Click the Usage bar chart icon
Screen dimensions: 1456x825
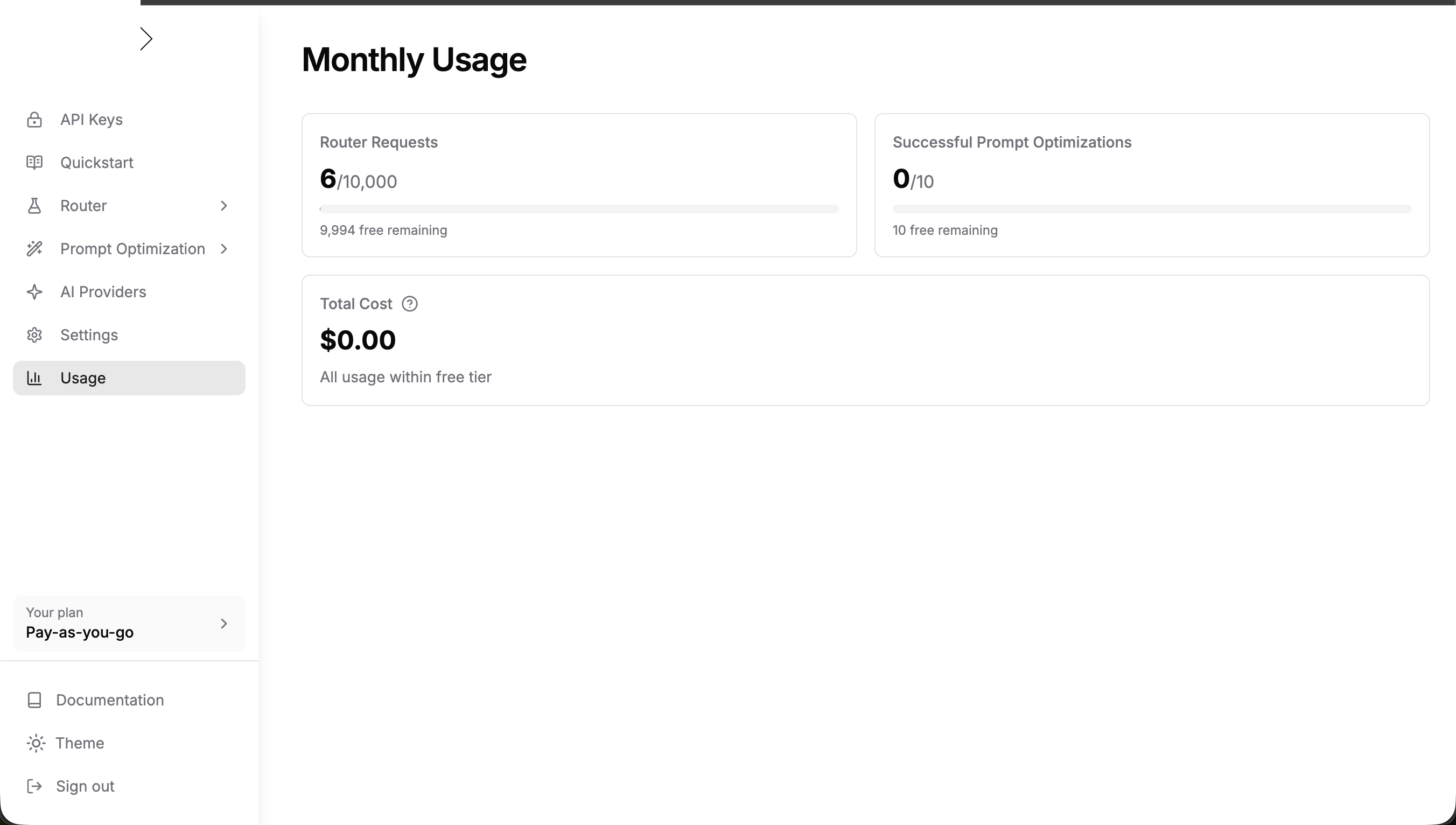point(34,378)
